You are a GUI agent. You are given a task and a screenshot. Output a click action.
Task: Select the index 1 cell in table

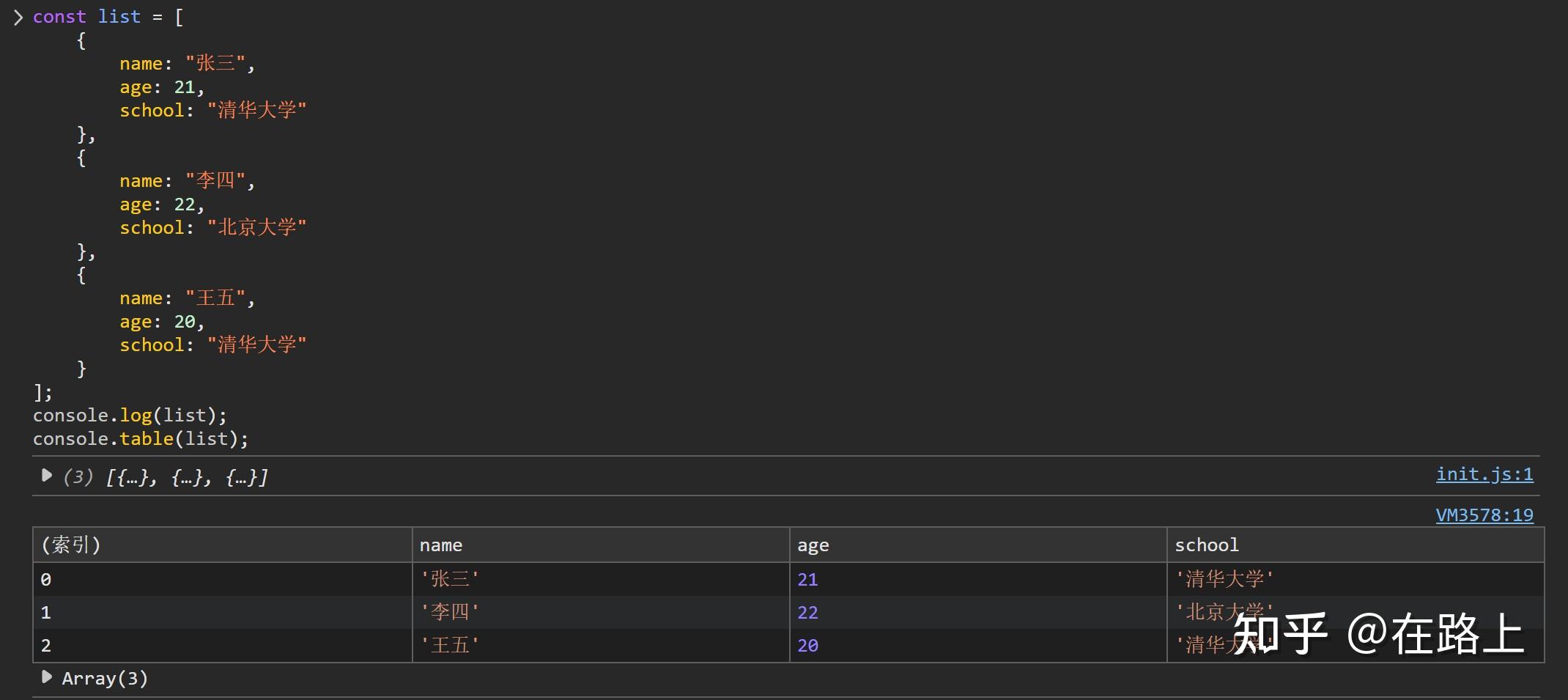pos(223,612)
